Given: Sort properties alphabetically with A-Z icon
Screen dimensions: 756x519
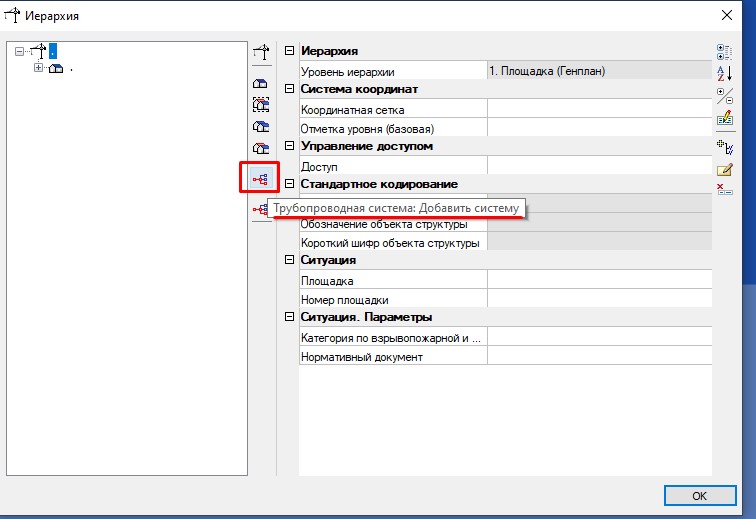Looking at the screenshot, I should click(726, 74).
